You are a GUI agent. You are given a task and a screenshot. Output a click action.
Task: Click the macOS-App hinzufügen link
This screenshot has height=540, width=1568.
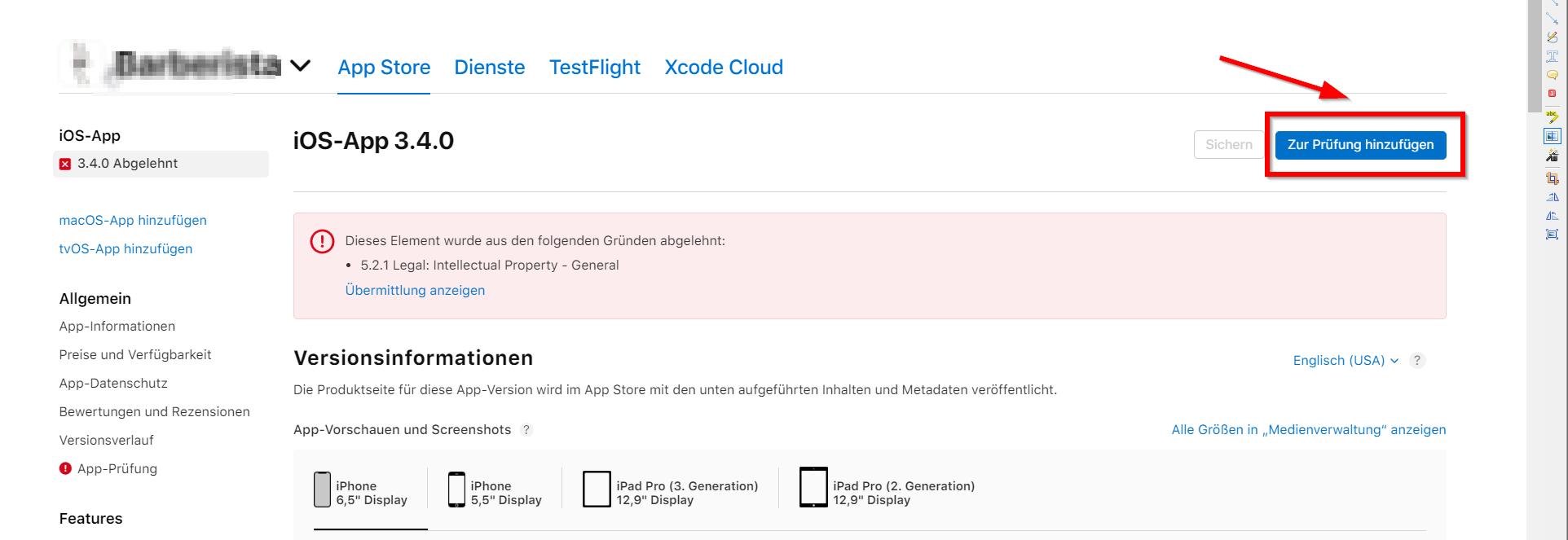pos(133,220)
